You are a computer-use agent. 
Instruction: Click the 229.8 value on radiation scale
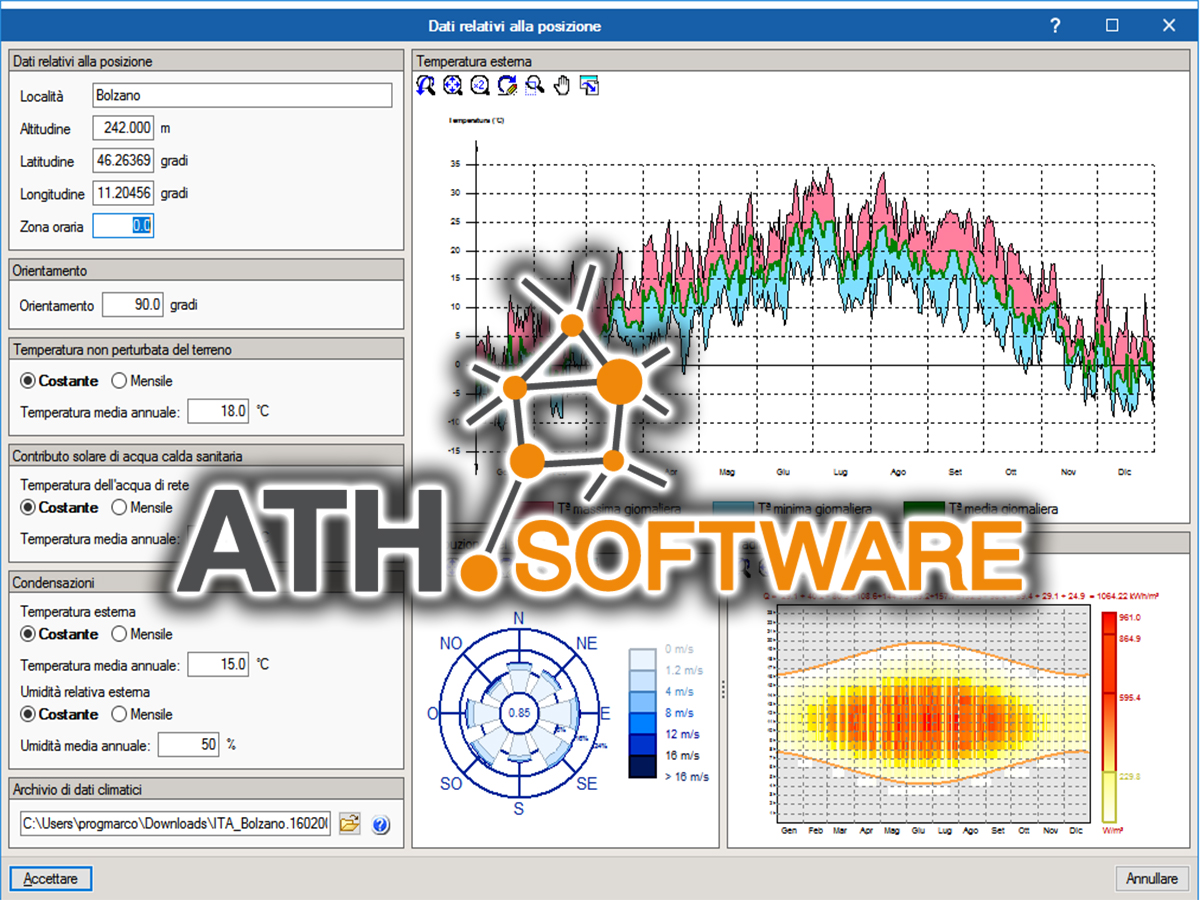(1132, 775)
